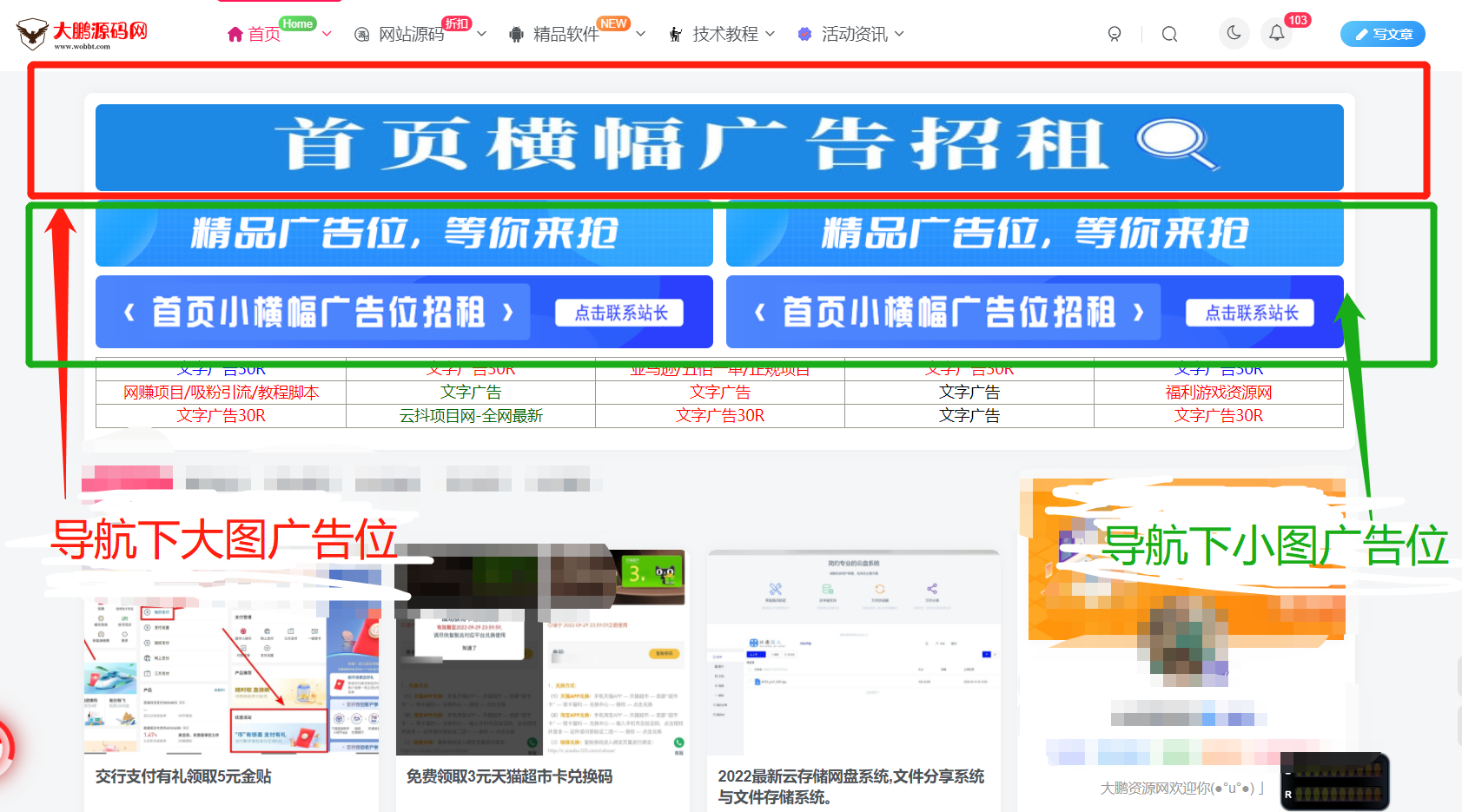Click the home icon beside 首页
The height and width of the screenshot is (812, 1462).
tap(235, 35)
